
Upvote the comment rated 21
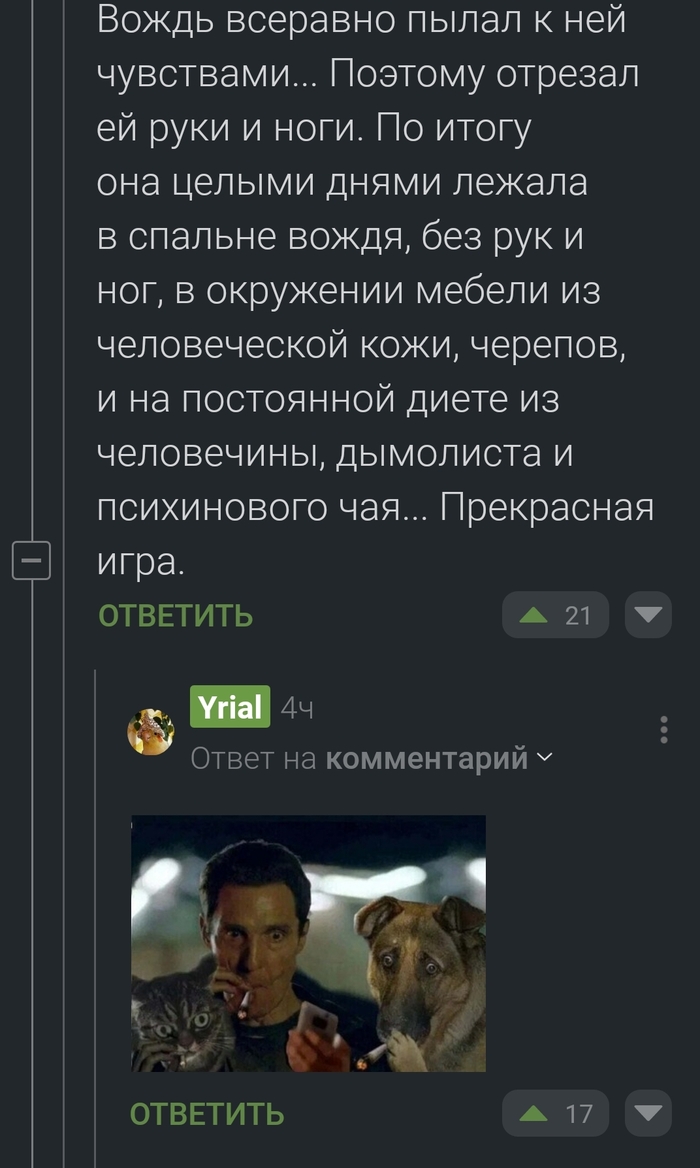533,615
